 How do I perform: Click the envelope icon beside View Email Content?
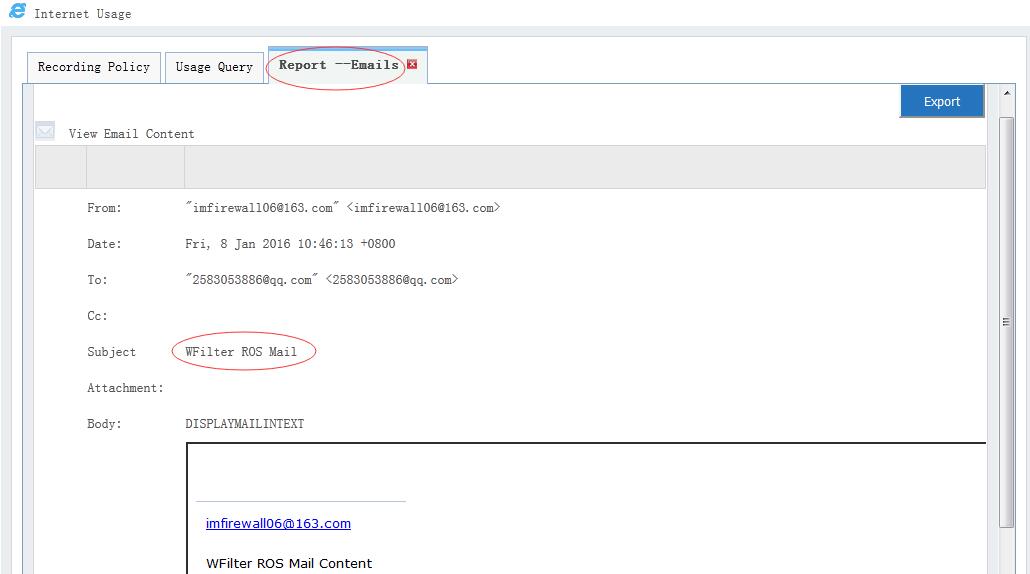45,131
